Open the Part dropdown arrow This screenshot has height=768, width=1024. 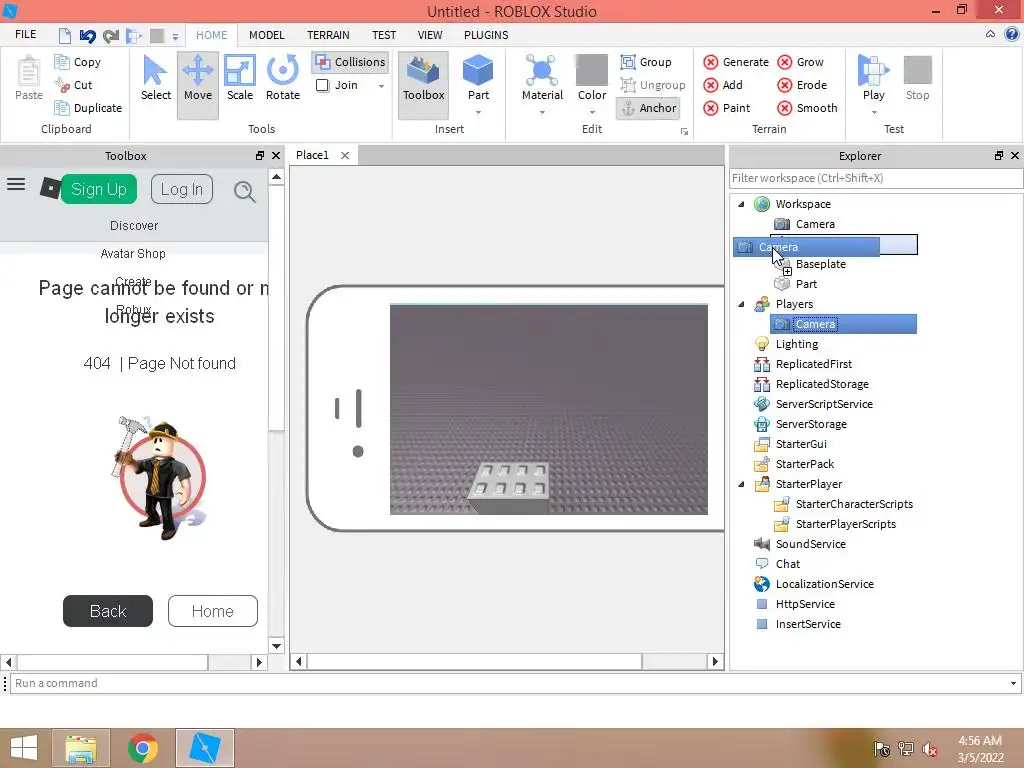click(478, 112)
